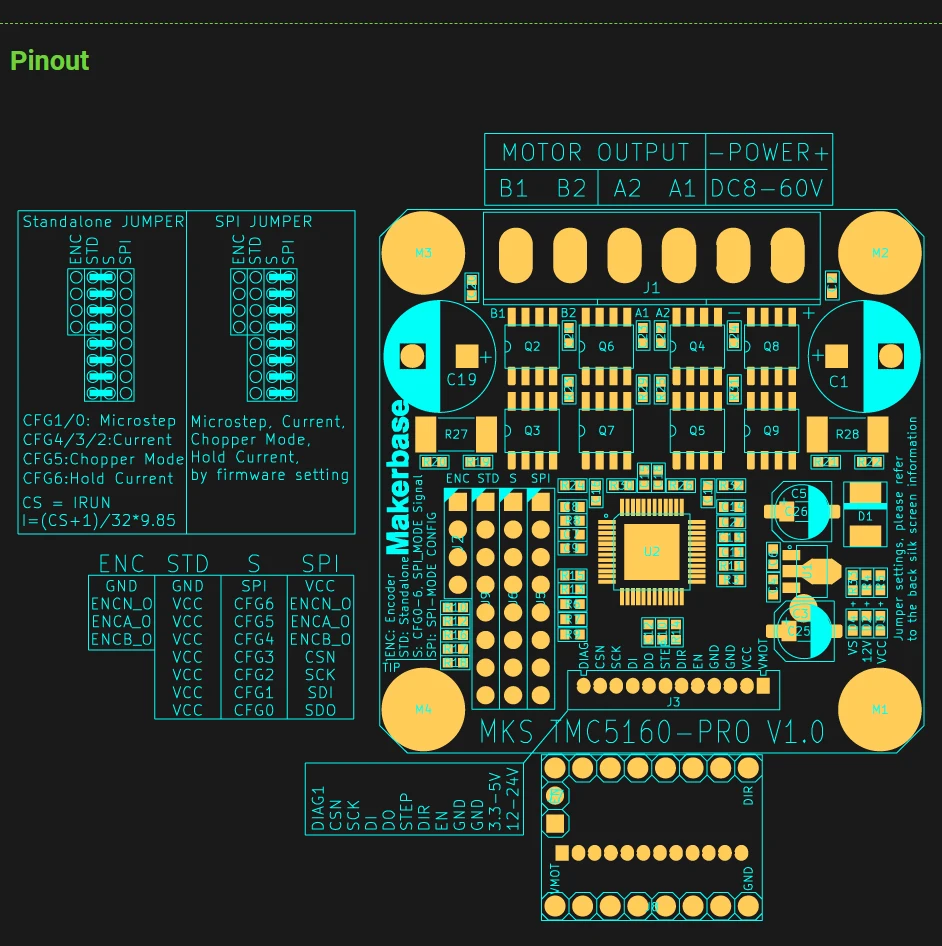Click the DIAG1 pin label
The image size is (942, 946).
pyautogui.click(x=318, y=808)
